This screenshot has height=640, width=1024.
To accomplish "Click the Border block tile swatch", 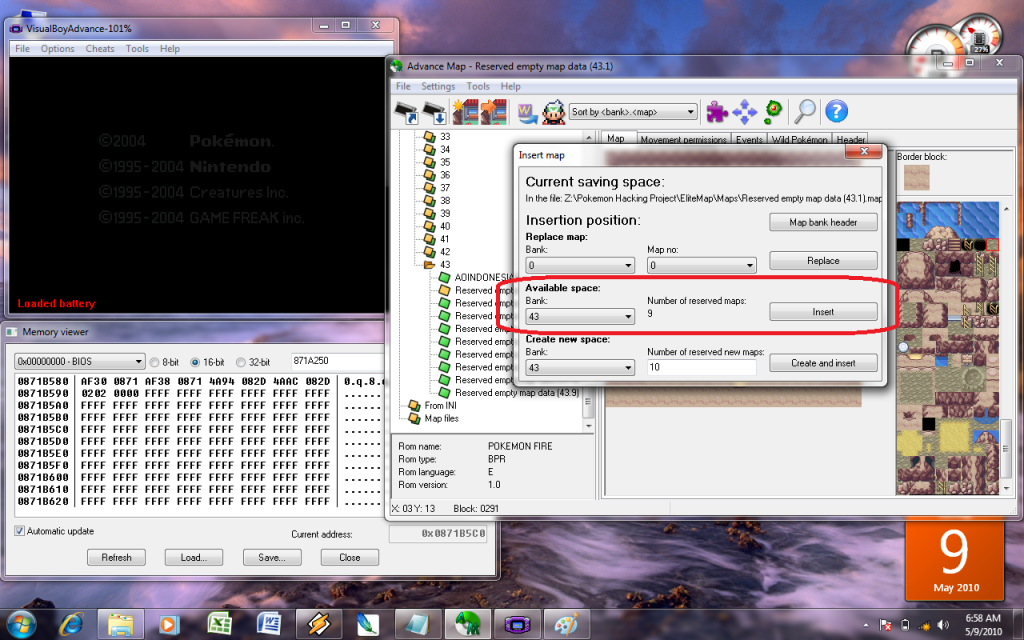I will click(916, 177).
